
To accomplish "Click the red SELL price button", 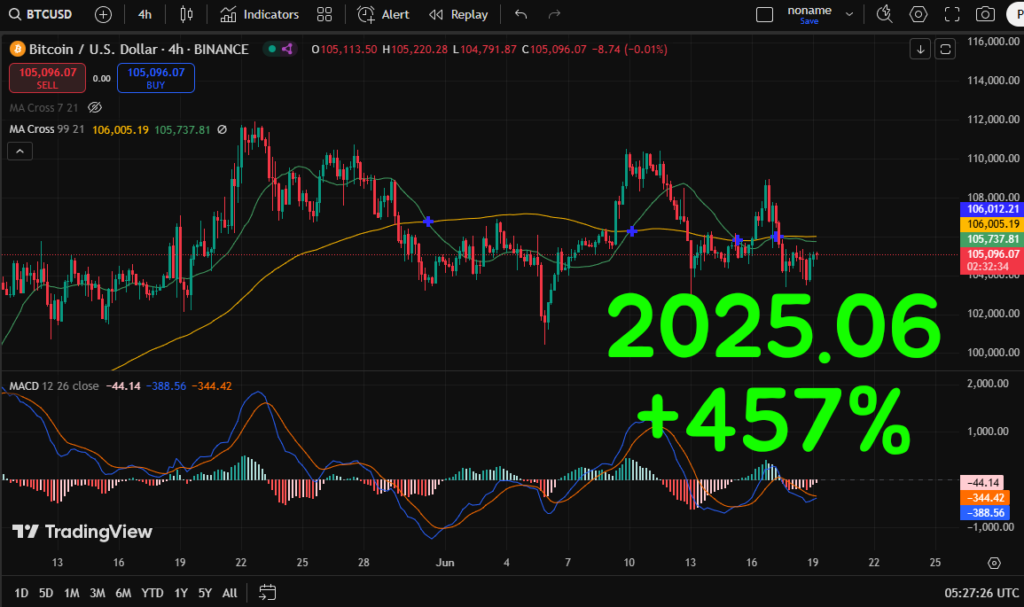I will tap(47, 78).
